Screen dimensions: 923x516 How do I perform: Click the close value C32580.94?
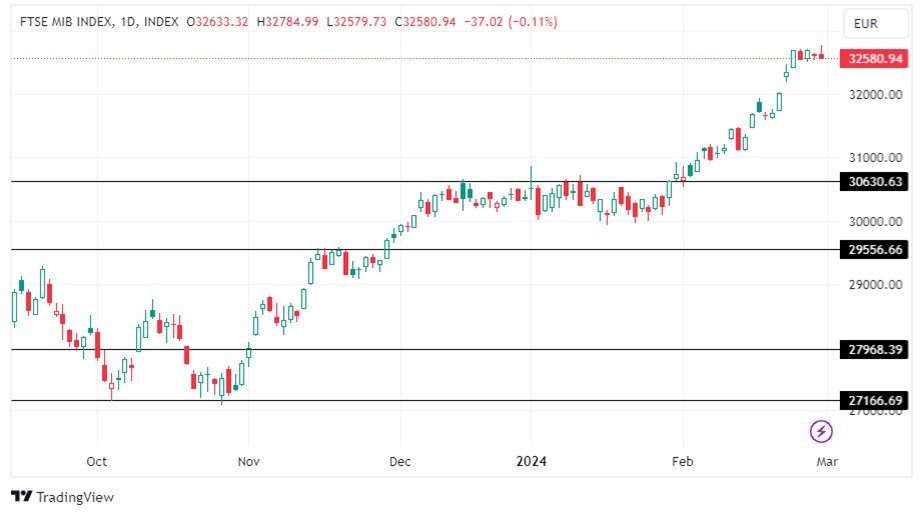[425, 22]
